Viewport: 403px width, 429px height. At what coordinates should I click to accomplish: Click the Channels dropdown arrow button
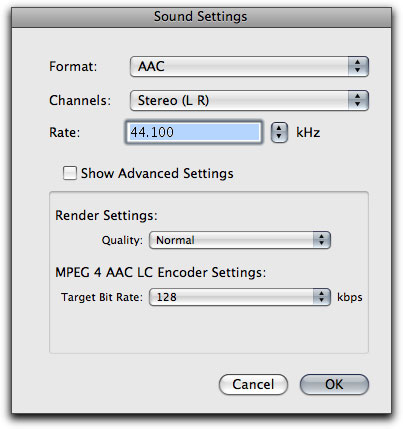[358, 100]
